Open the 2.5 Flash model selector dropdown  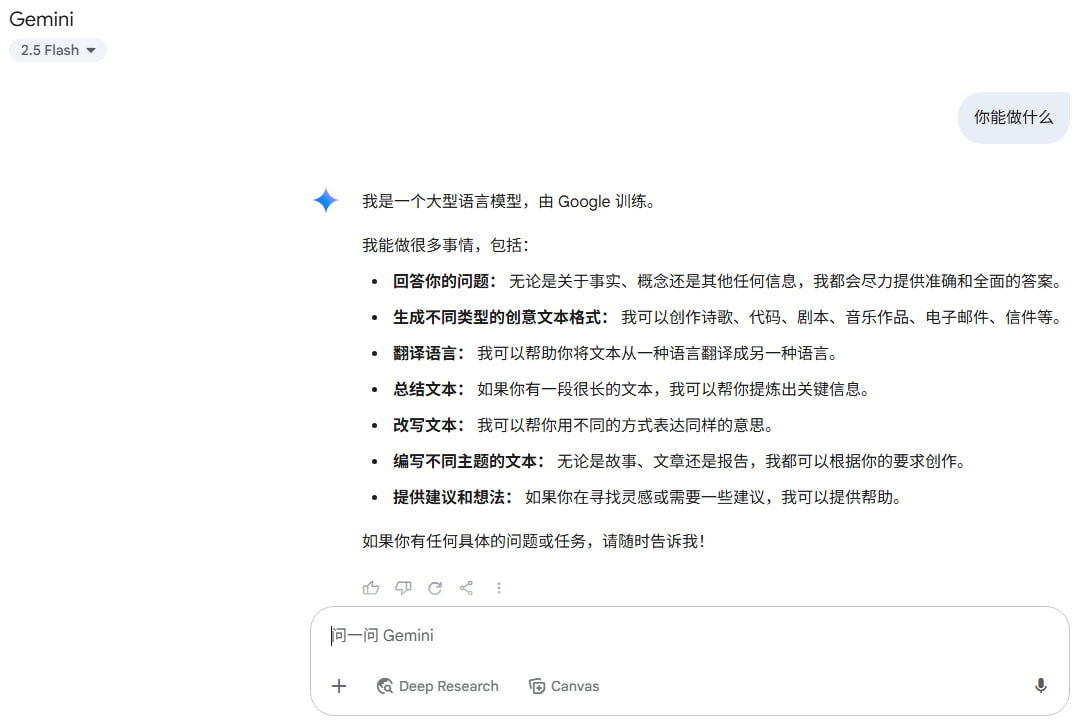tap(58, 50)
